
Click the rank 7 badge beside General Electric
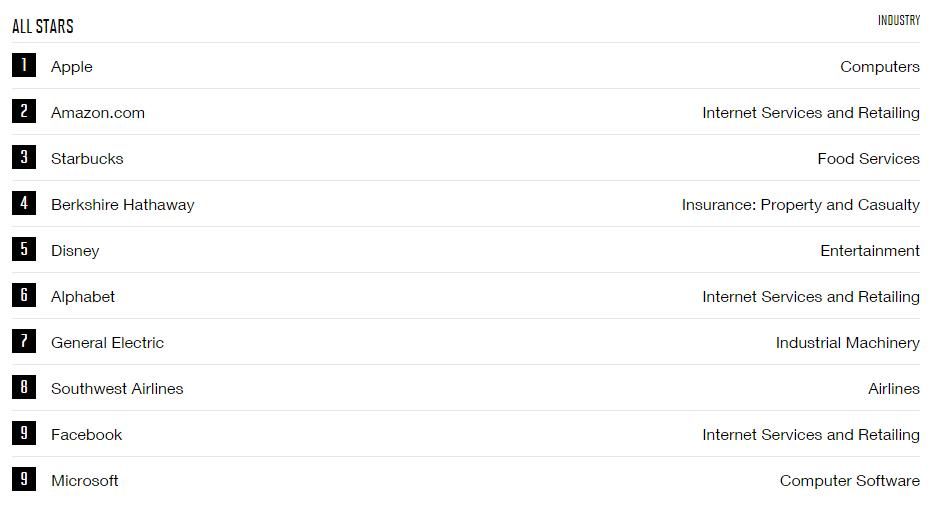click(24, 342)
